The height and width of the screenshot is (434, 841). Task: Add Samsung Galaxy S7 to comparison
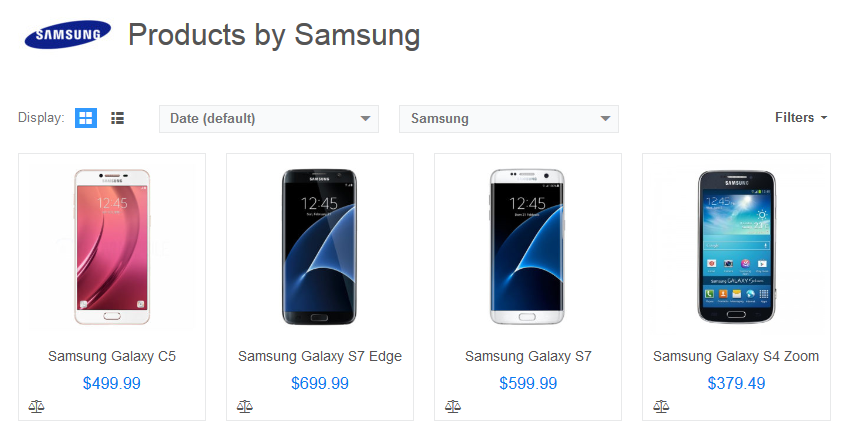pos(453,406)
